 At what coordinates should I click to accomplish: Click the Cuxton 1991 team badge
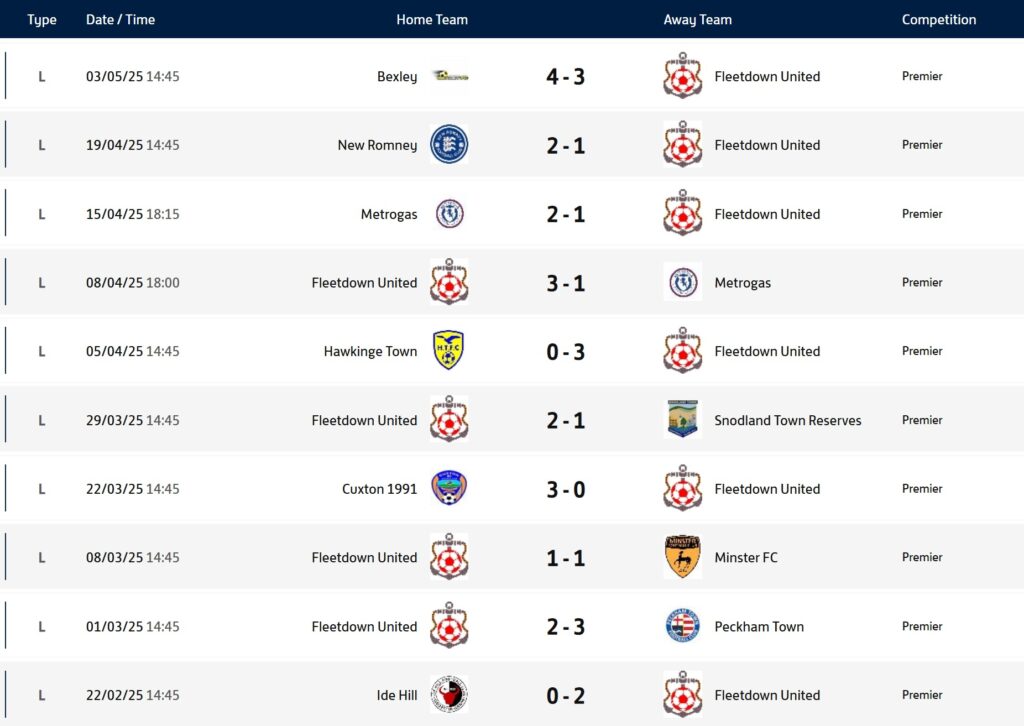[x=449, y=488]
